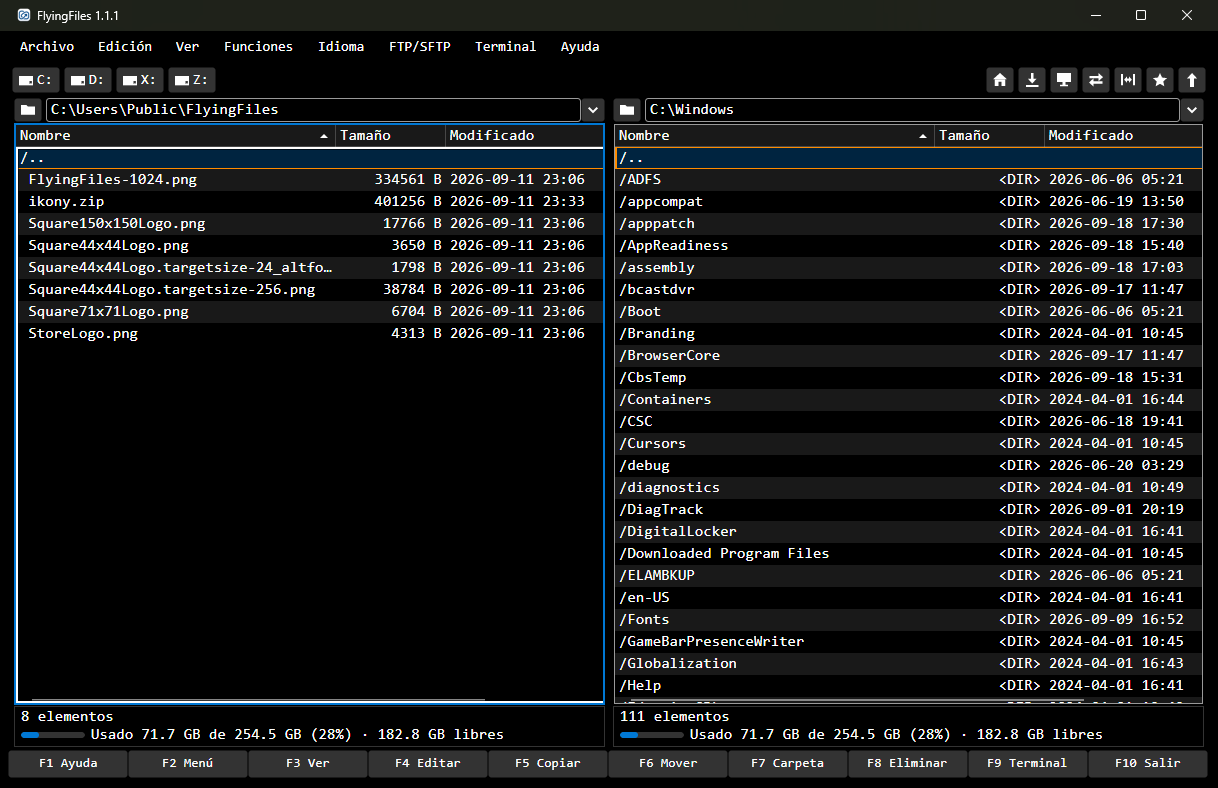
Task: Select the /Fonts folder row
Action: pyautogui.click(x=909, y=619)
